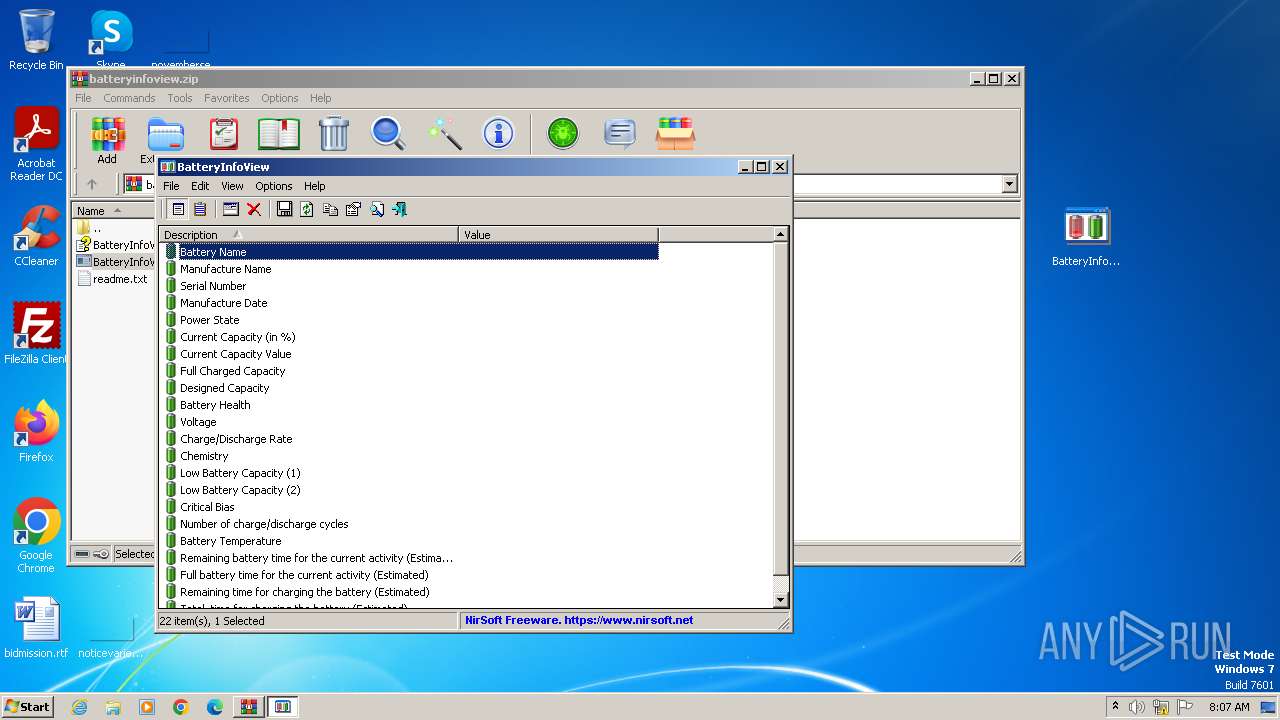Click the Advanced Options window icon in toolbar
Image resolution: width=1280 pixels, height=720 pixels.
(x=231, y=209)
